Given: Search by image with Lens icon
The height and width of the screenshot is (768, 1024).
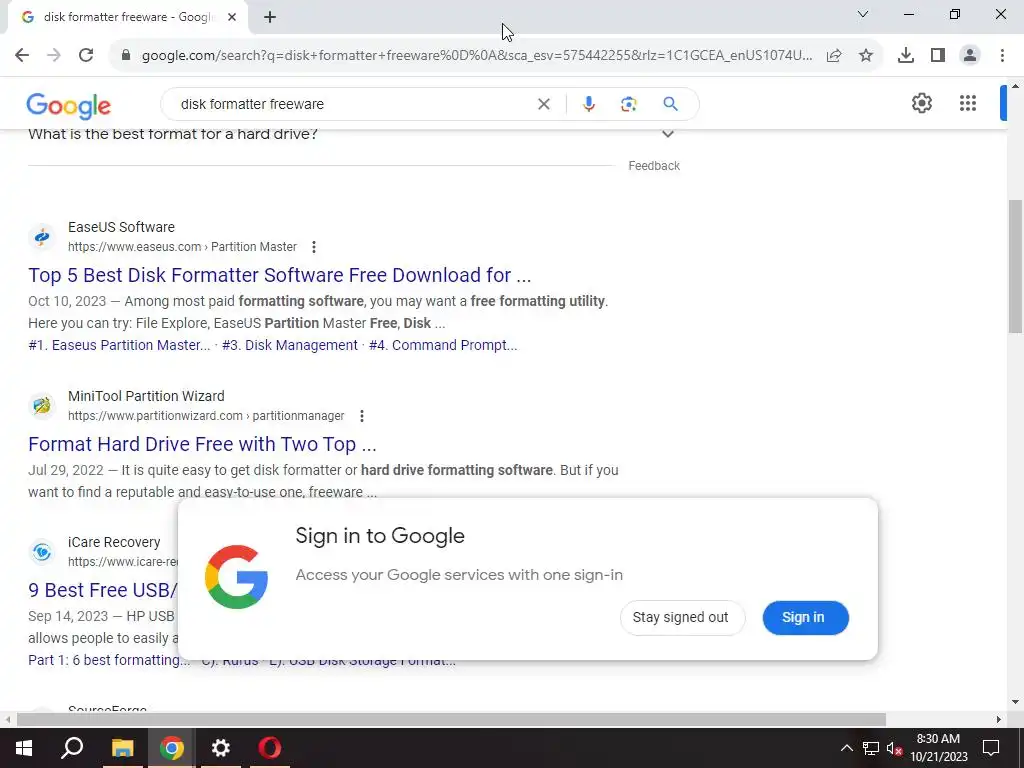Looking at the screenshot, I should point(628,104).
